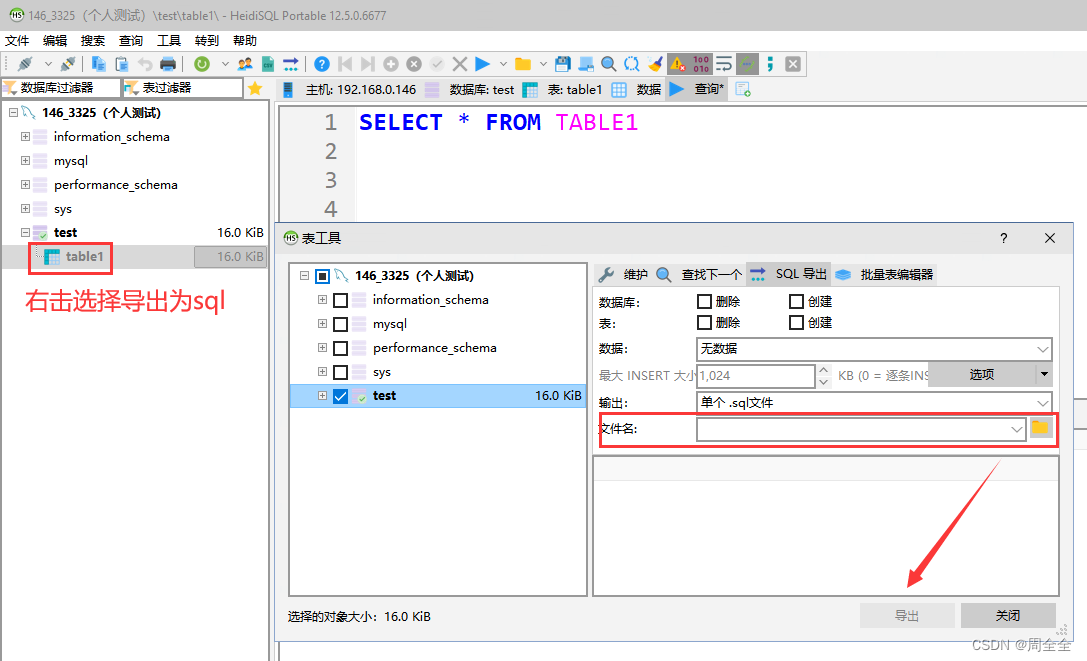Enable table 删除 (drop) checkbox
This screenshot has width=1087, height=661.
(x=704, y=322)
